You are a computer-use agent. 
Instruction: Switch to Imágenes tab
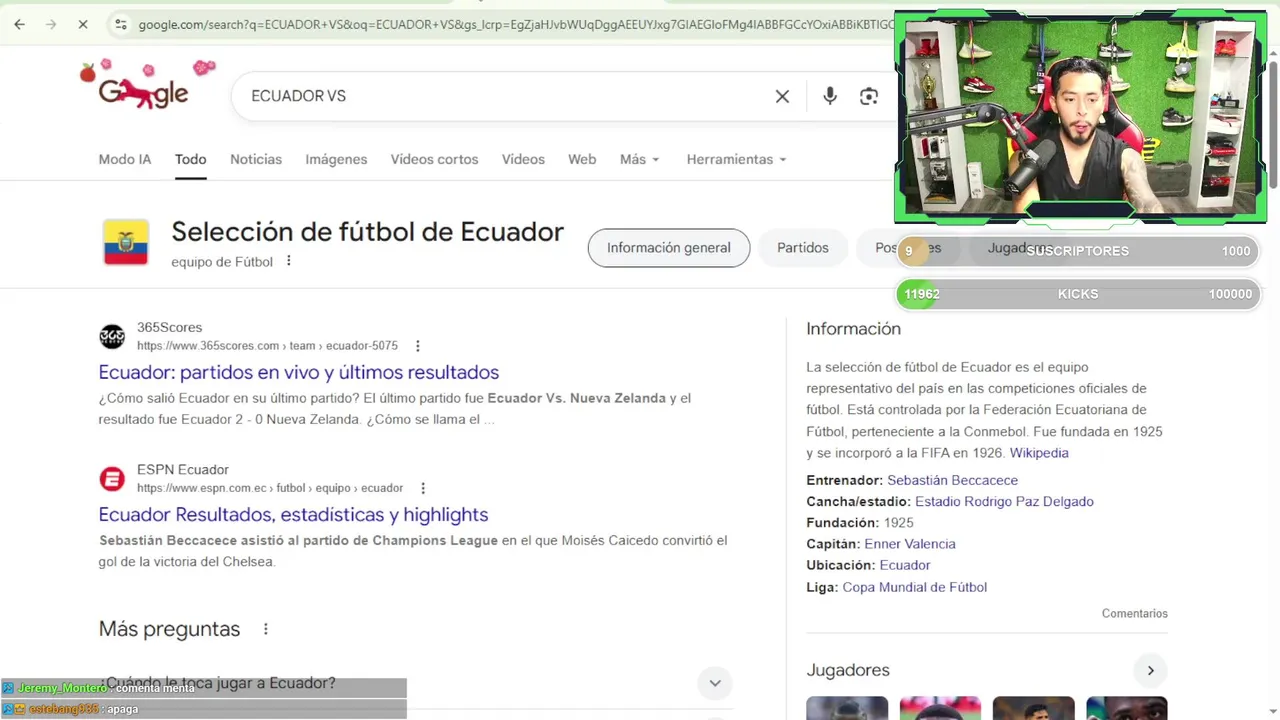click(x=336, y=159)
